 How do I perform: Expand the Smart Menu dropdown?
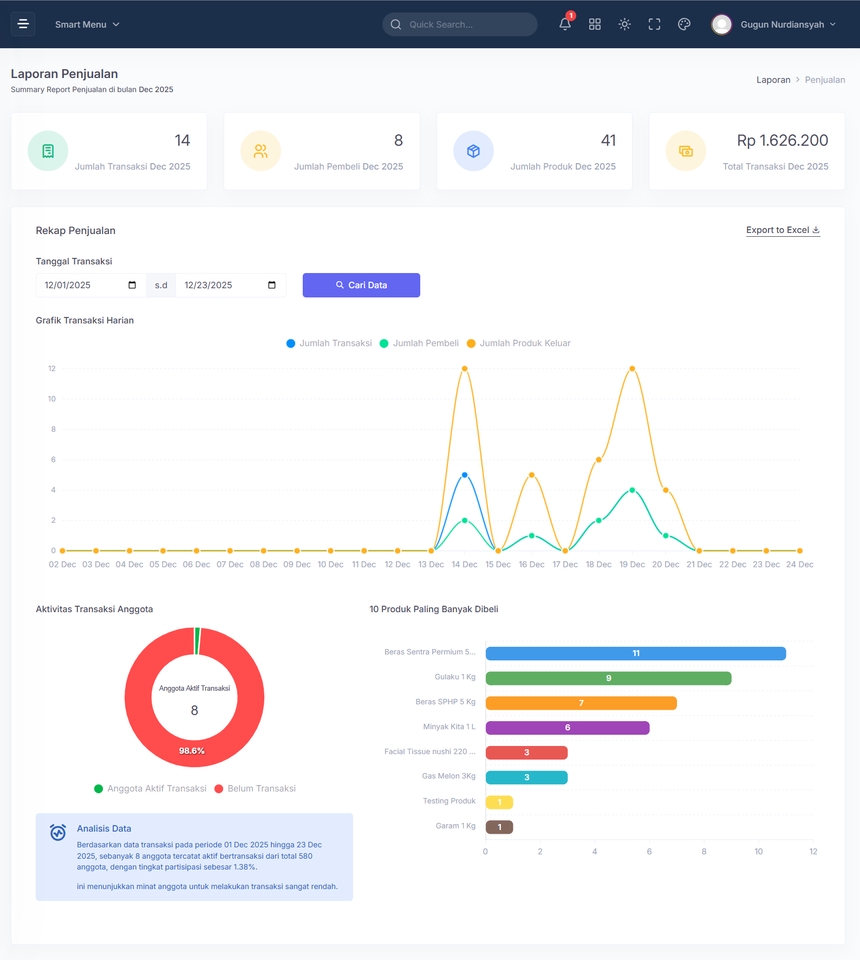tap(87, 24)
